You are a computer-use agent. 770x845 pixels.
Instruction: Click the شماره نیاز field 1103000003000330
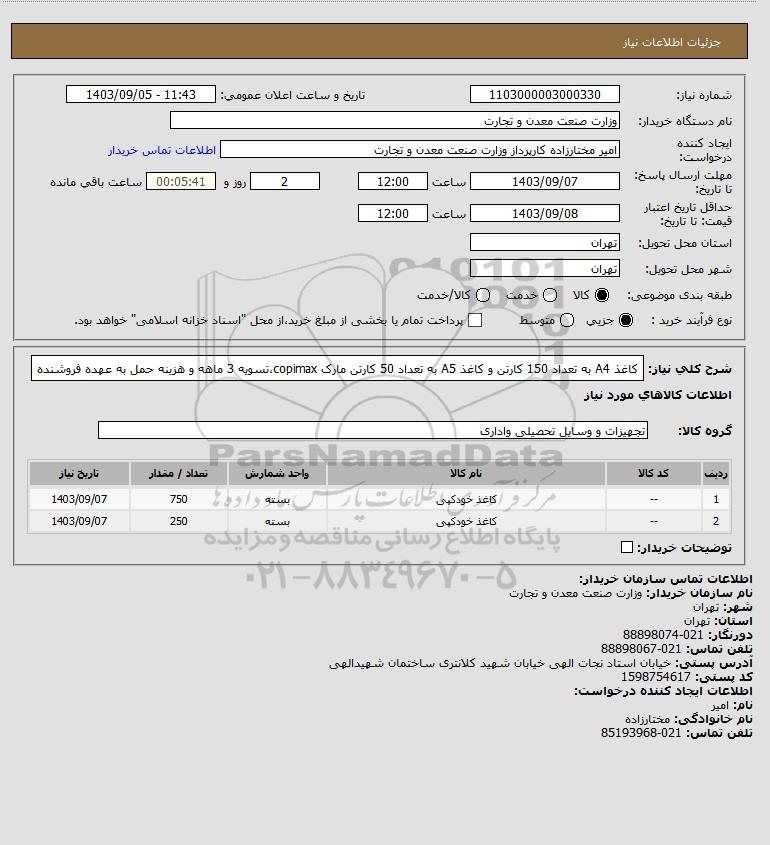click(x=545, y=94)
